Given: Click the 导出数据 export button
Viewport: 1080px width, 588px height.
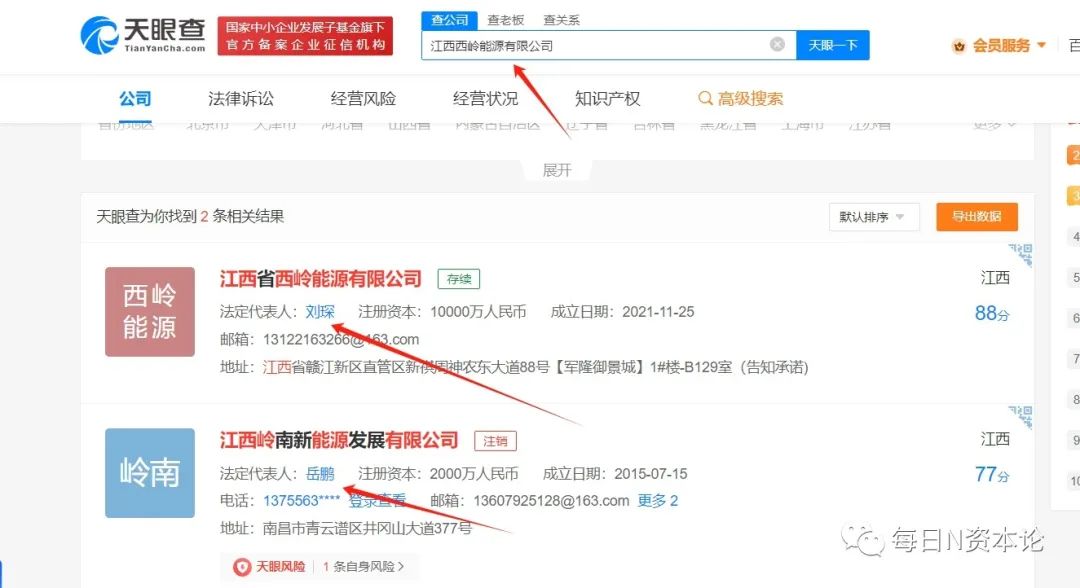Looking at the screenshot, I should (x=977, y=217).
